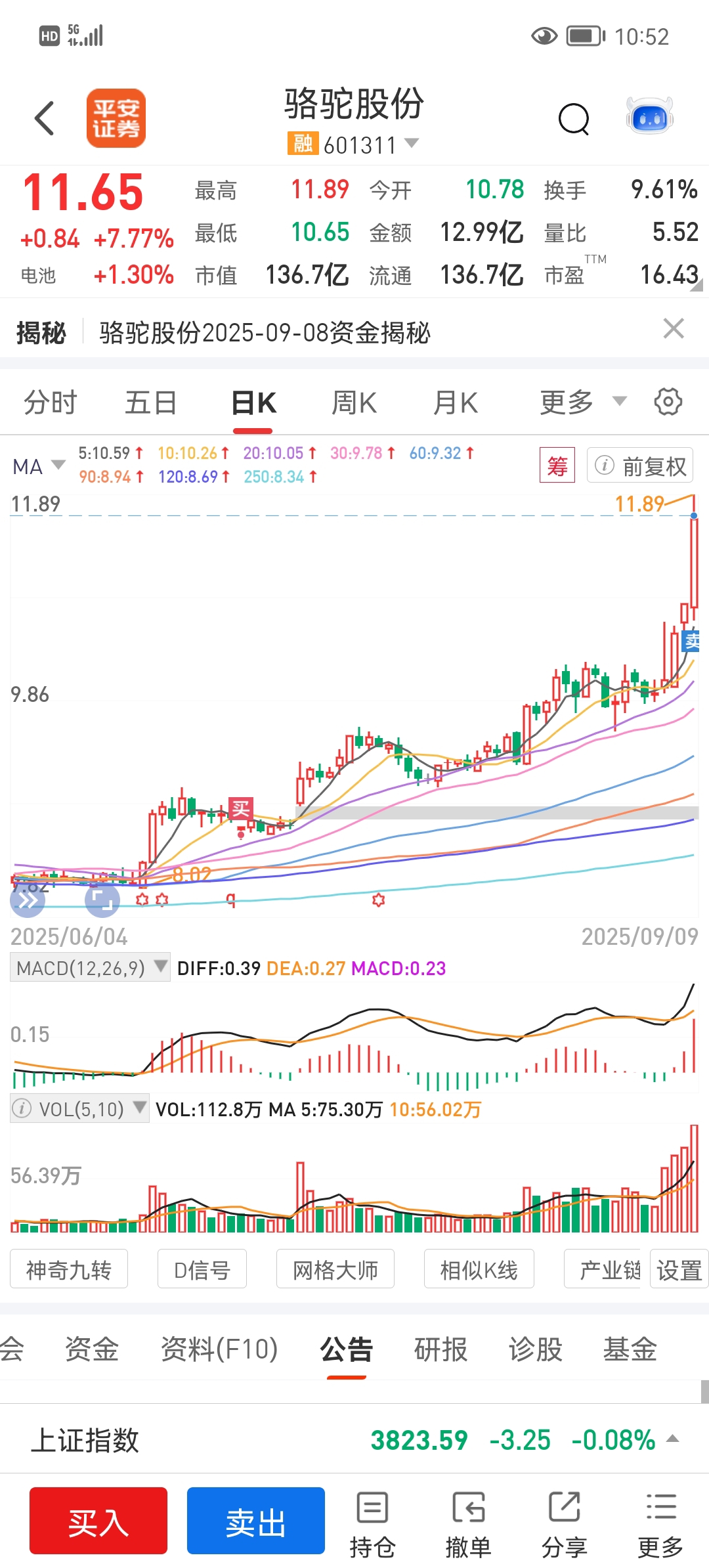Tap the blue 卖出 button
This screenshot has height=1568, width=709.
[x=256, y=1521]
